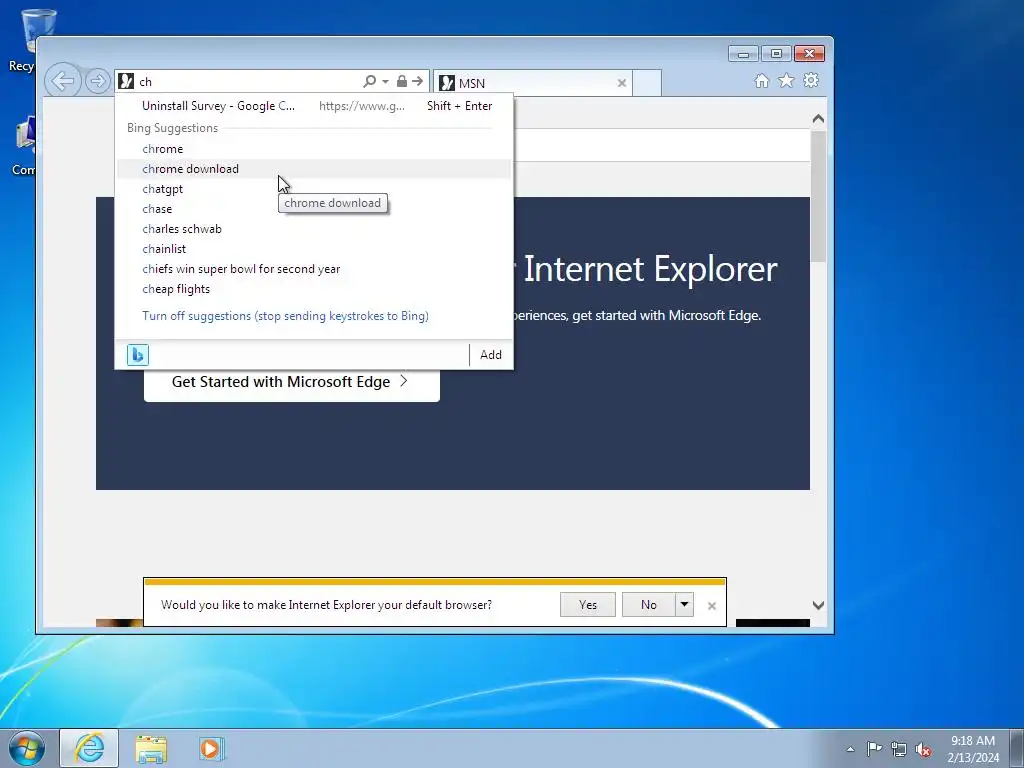The image size is (1024, 768).
Task: Click Get Started with Microsoft Edge
Action: 291,382
